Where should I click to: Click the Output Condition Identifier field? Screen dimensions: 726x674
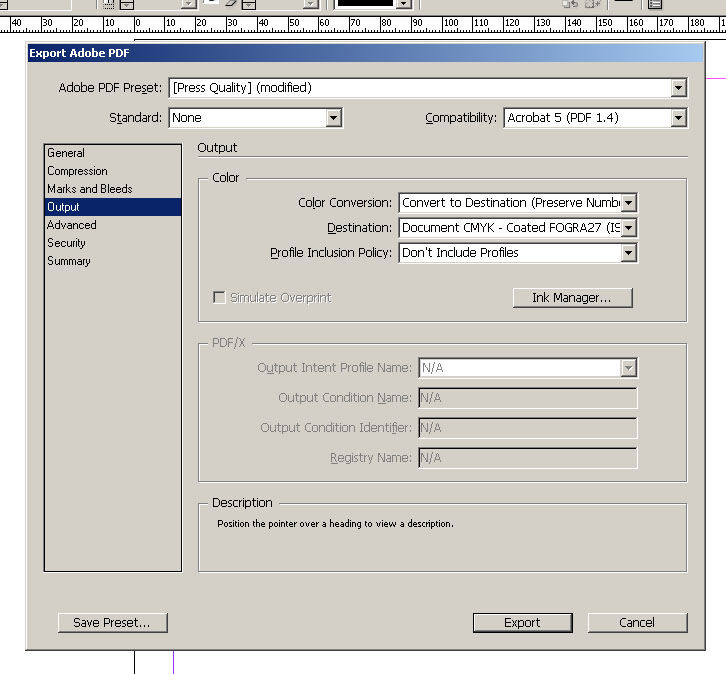pos(528,428)
